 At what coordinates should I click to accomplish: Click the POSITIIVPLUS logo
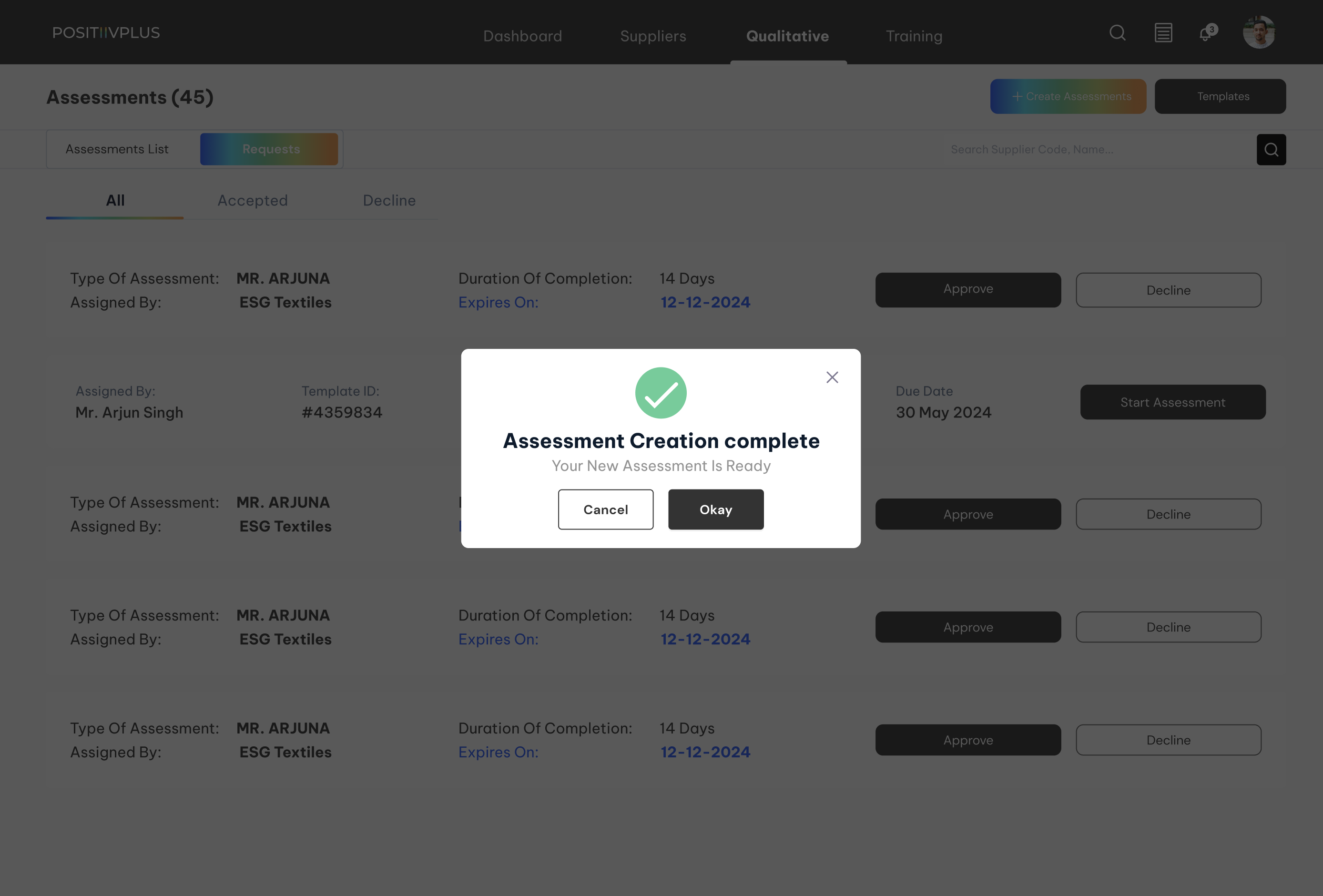pos(106,33)
